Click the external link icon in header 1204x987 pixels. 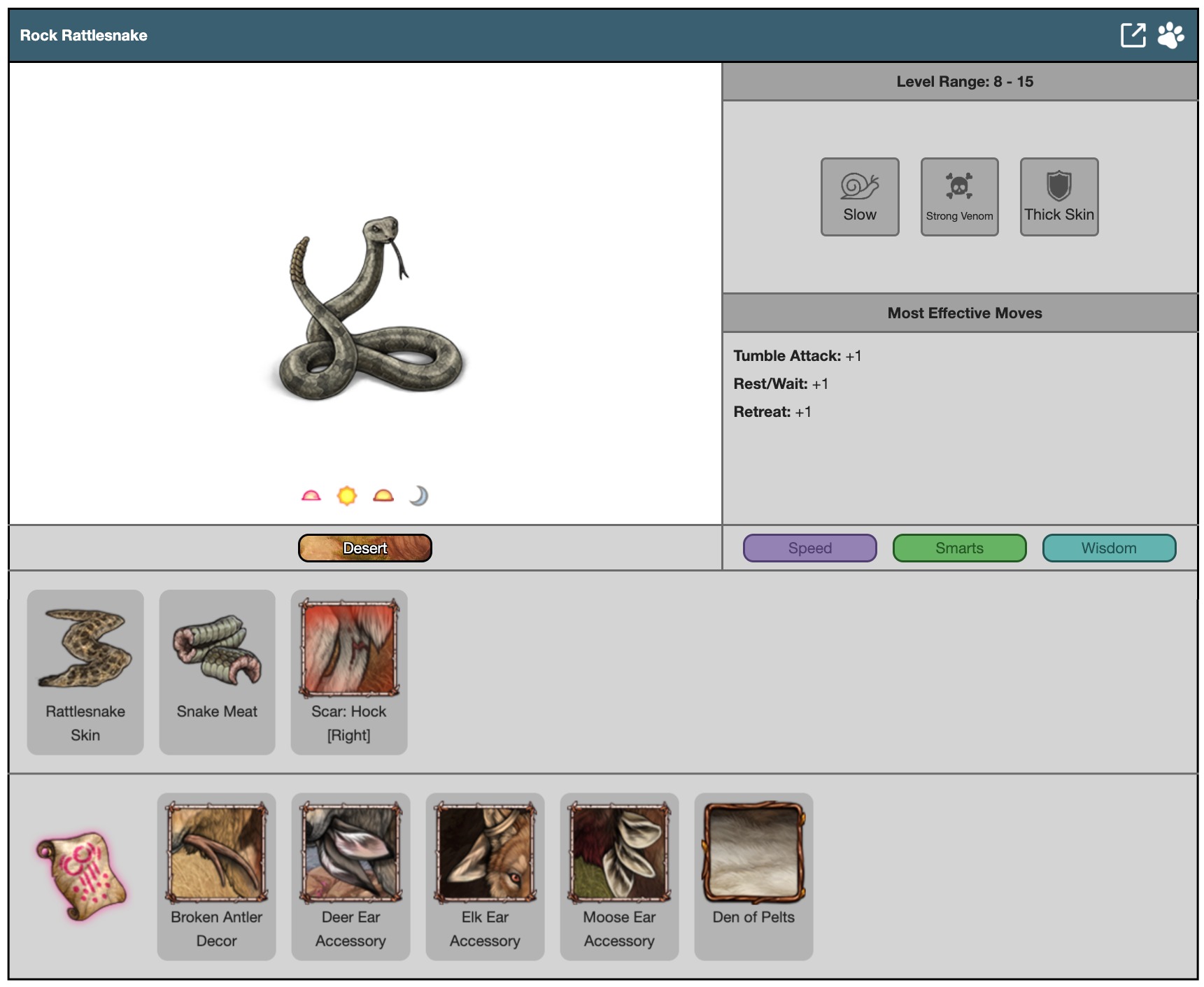point(1132,35)
